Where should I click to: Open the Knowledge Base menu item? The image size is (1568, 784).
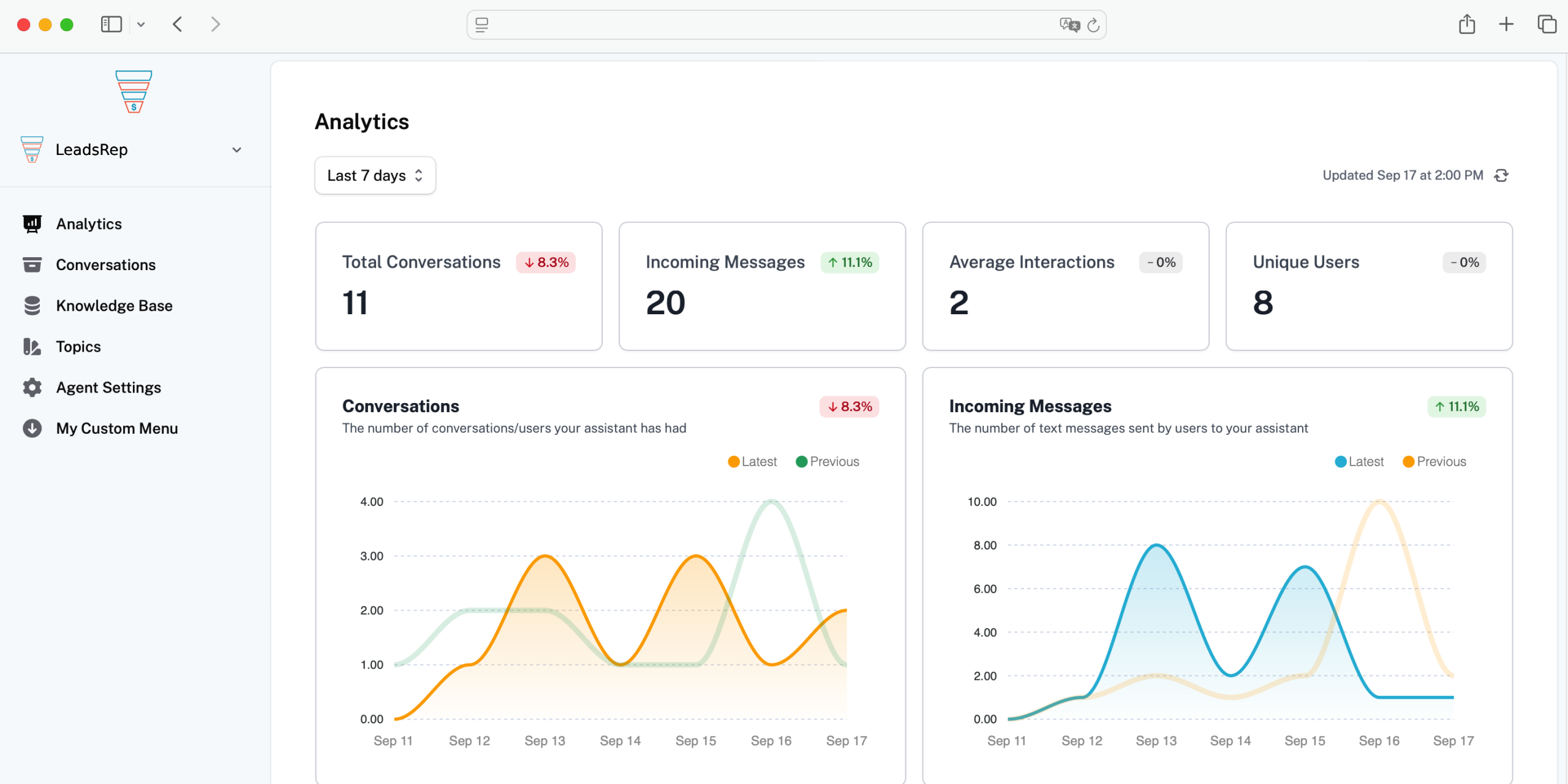pos(114,306)
